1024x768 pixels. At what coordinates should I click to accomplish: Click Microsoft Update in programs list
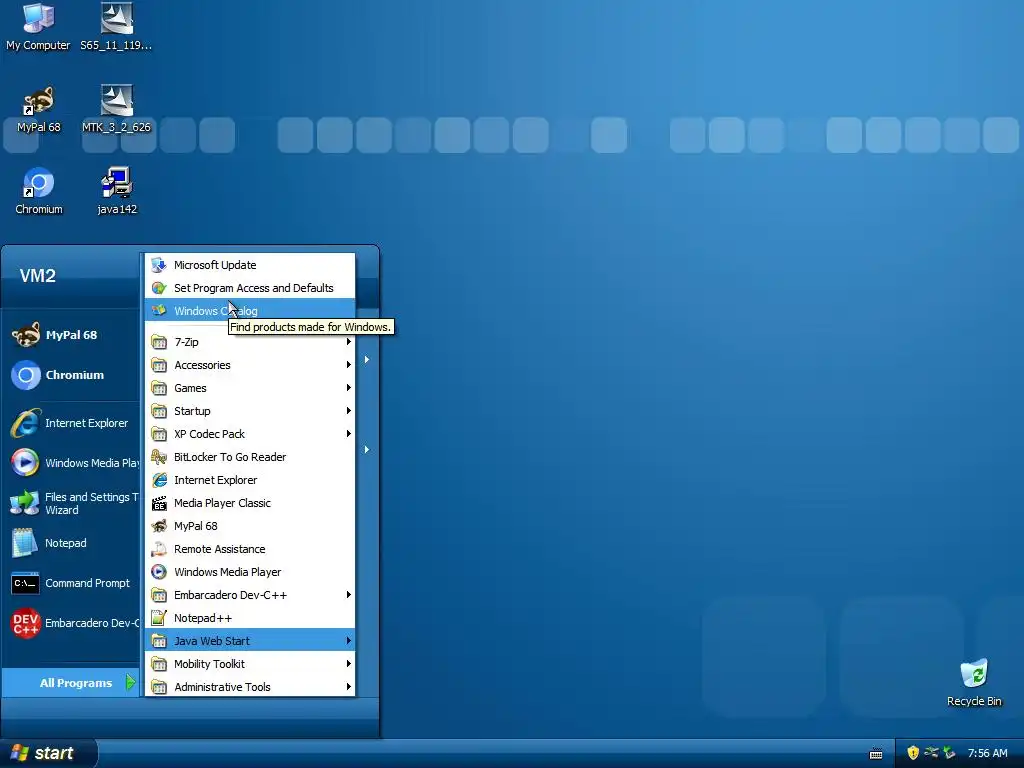(249, 265)
